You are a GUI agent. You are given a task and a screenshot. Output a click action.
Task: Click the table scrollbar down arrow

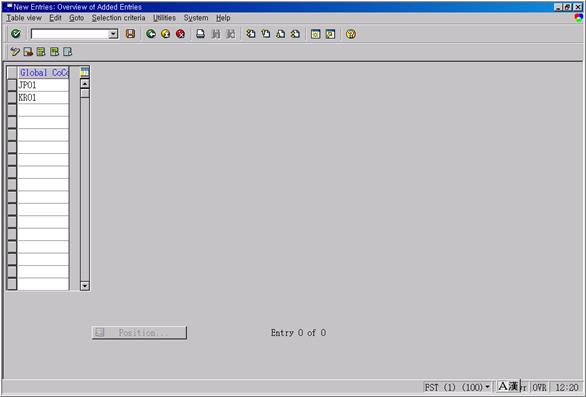click(85, 286)
